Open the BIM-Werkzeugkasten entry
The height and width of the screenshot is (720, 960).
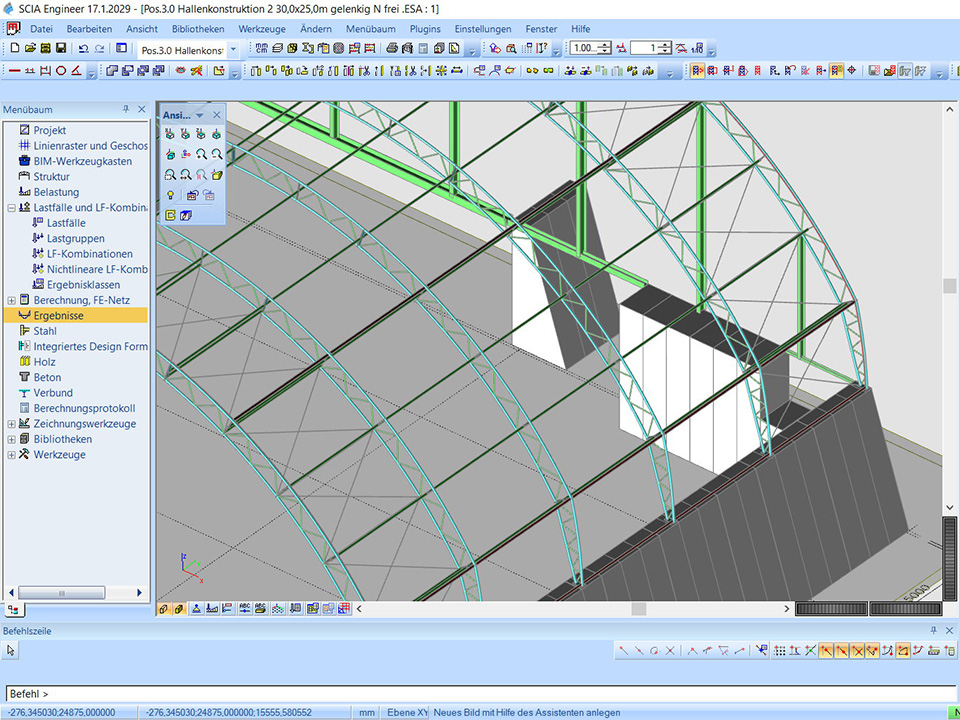click(x=82, y=161)
